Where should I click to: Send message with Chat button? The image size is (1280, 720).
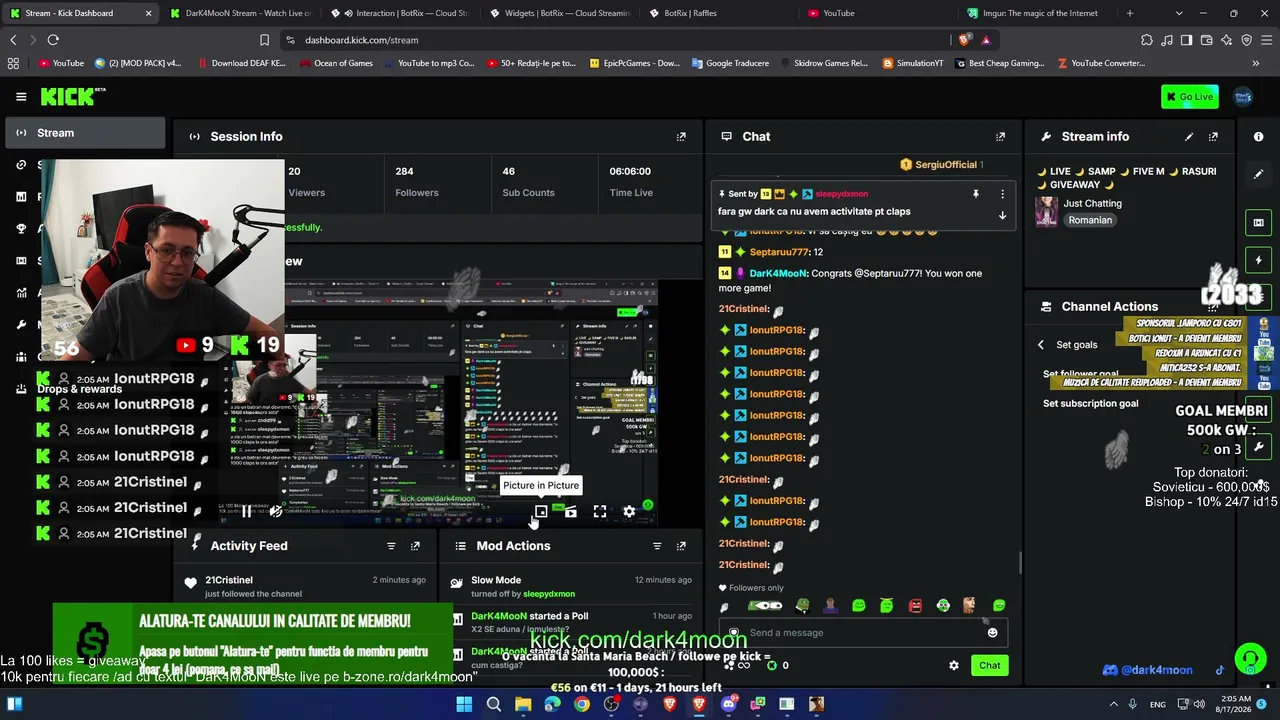click(x=989, y=665)
